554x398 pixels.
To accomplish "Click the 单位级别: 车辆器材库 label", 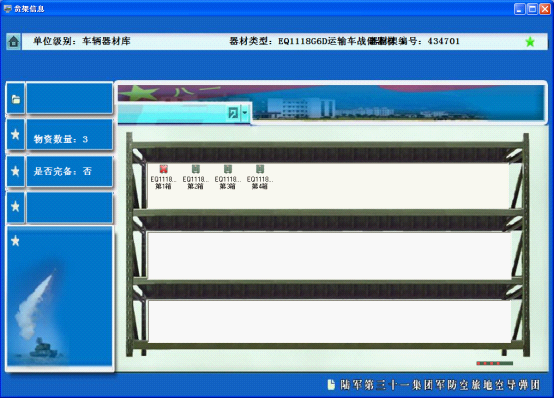I will pos(82,41).
